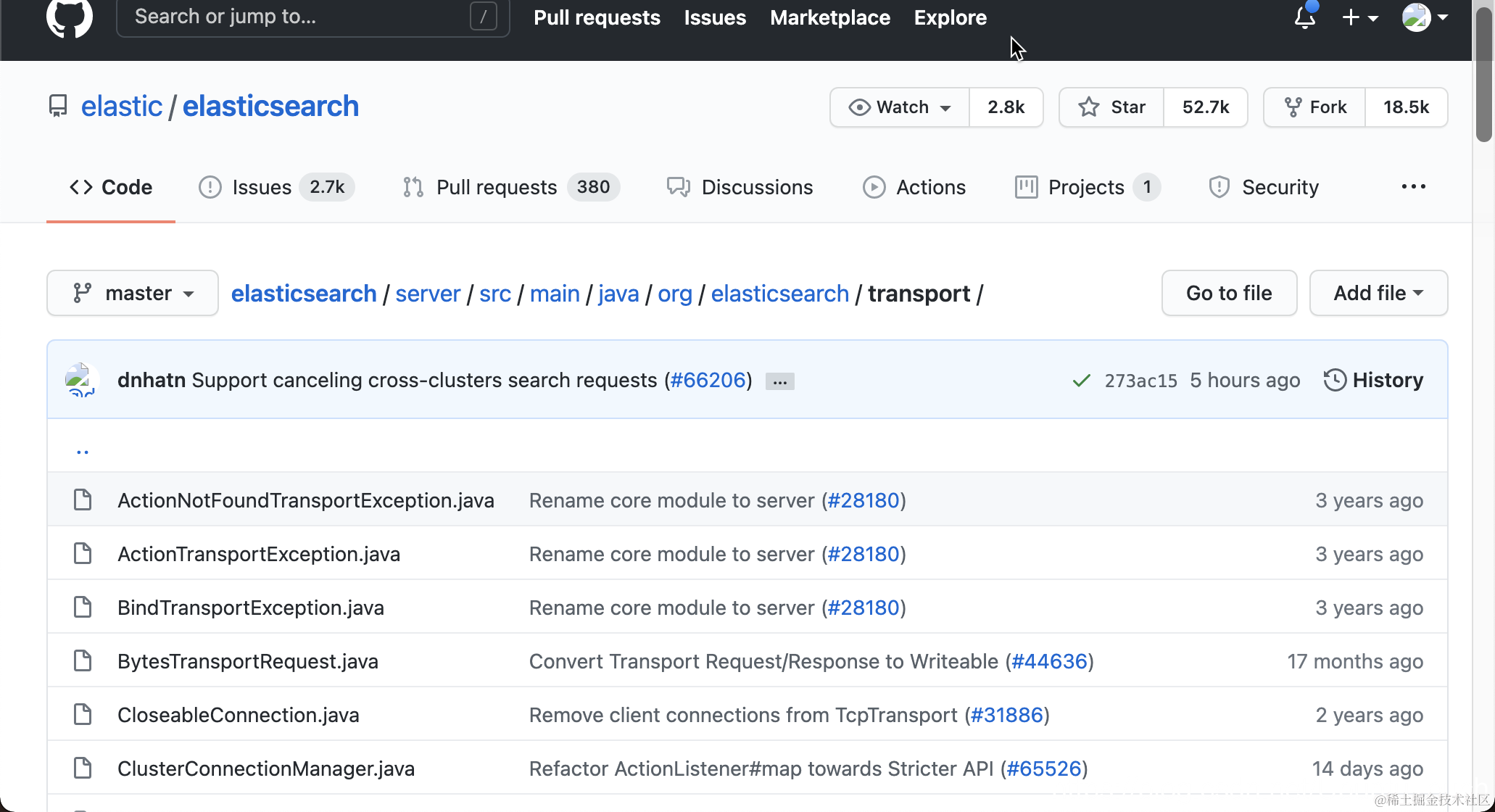Open ActionNotFoundTransportException.java
This screenshot has height=812, width=1495.
click(306, 500)
